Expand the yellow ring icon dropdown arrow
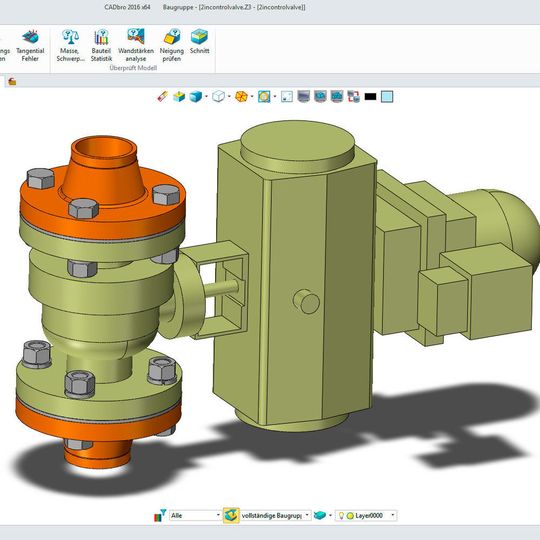The height and width of the screenshot is (540, 540). (274, 96)
